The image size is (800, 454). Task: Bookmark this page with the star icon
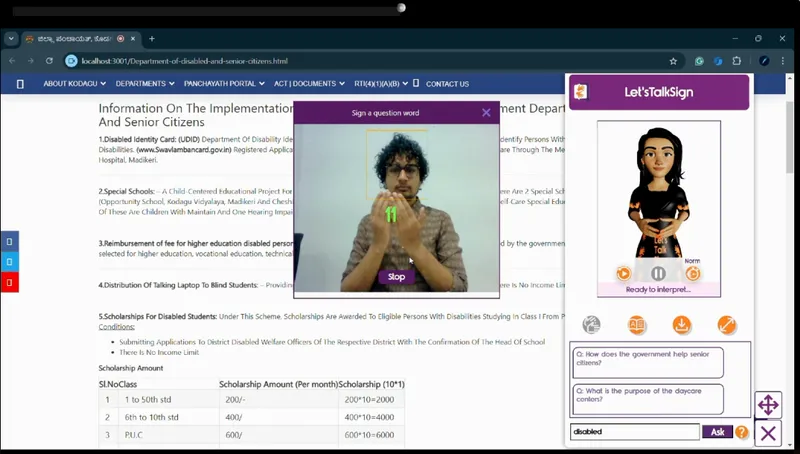673,61
